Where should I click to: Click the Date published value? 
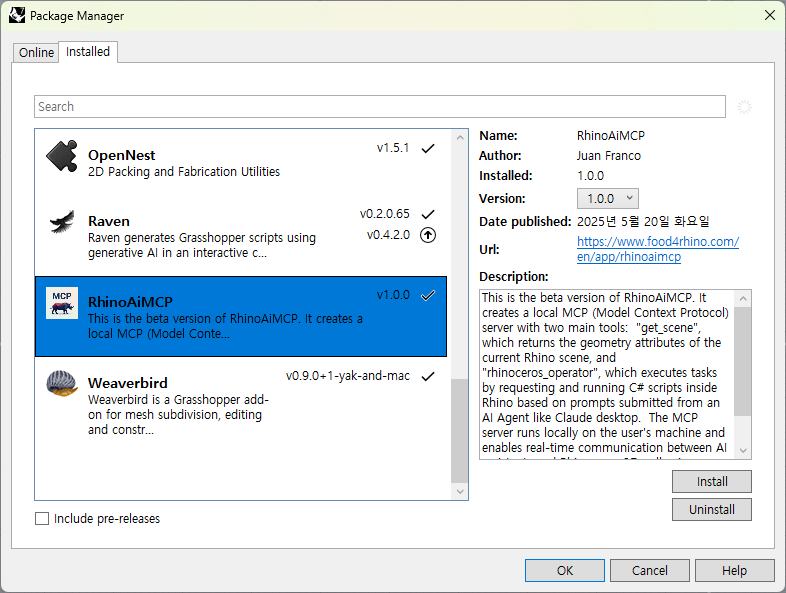(x=643, y=221)
